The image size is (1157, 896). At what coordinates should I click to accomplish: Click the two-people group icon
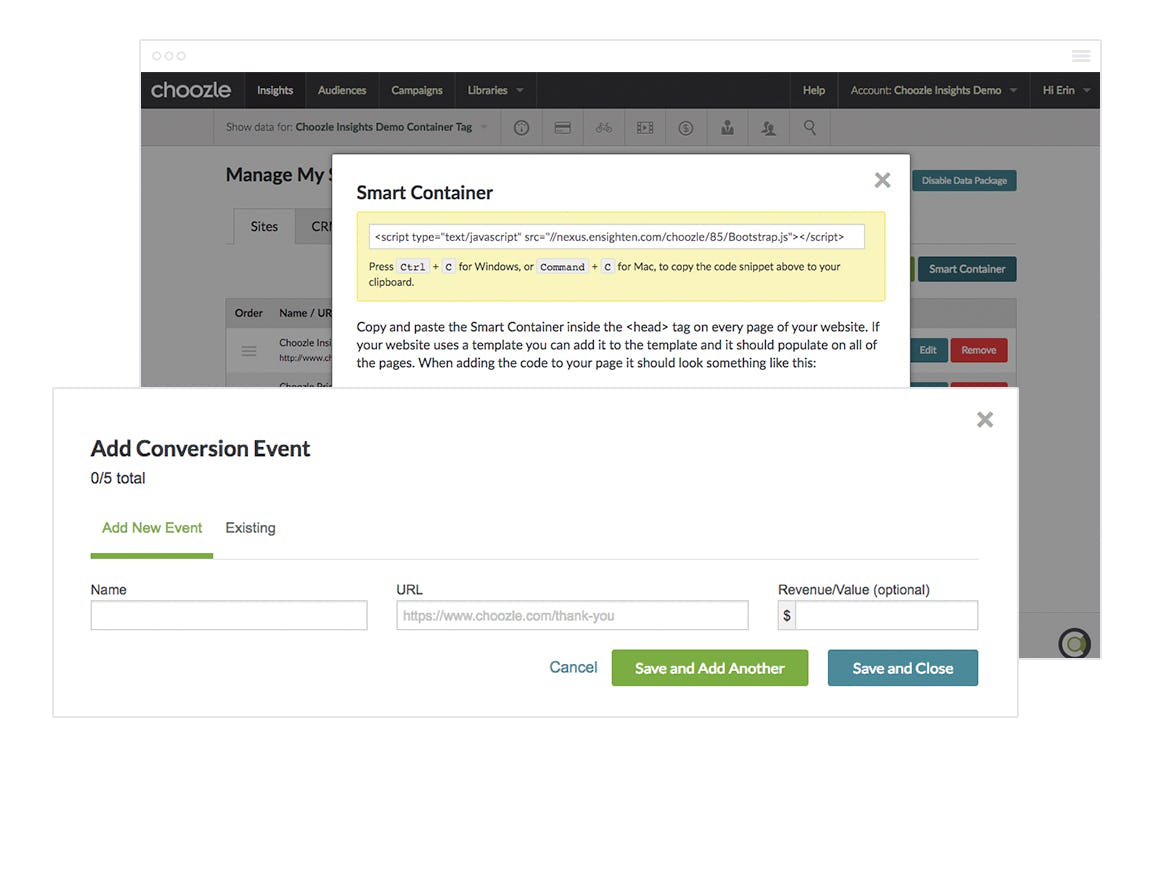(768, 128)
